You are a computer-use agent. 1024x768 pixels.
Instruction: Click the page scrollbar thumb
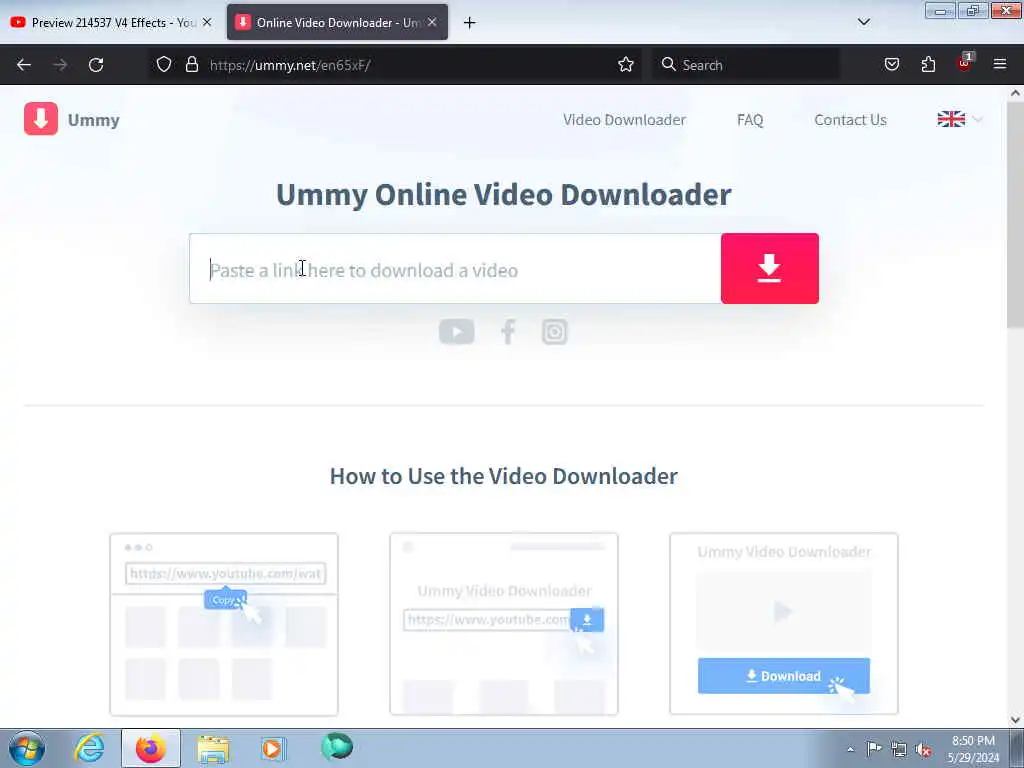pyautogui.click(x=1015, y=216)
